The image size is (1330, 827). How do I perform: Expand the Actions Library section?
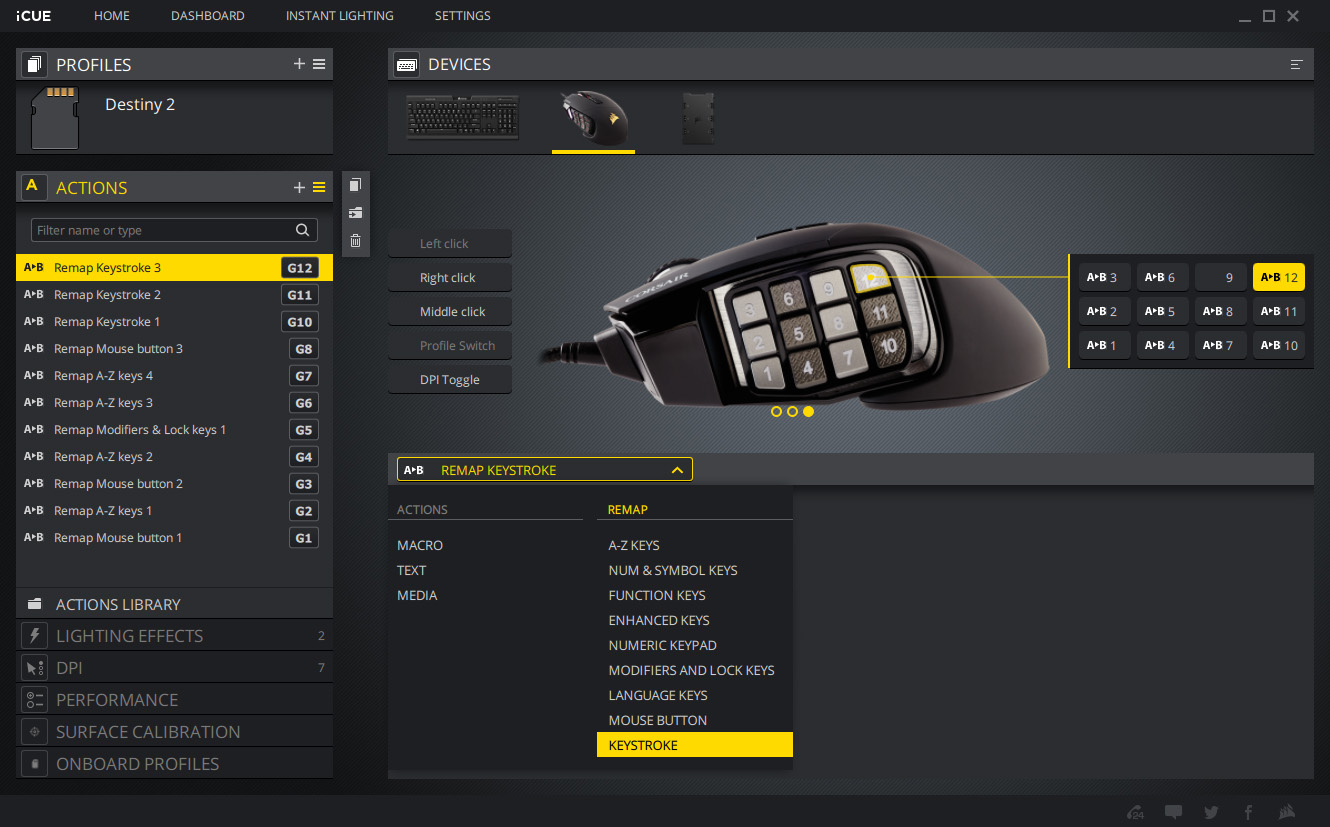(x=174, y=604)
